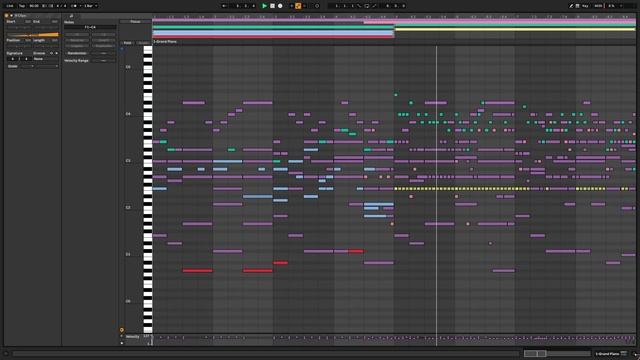Open the Notes tab icon

pyautogui.click(x=71, y=16)
